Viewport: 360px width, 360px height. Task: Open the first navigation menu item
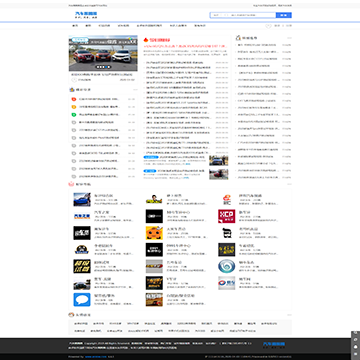(75, 26)
